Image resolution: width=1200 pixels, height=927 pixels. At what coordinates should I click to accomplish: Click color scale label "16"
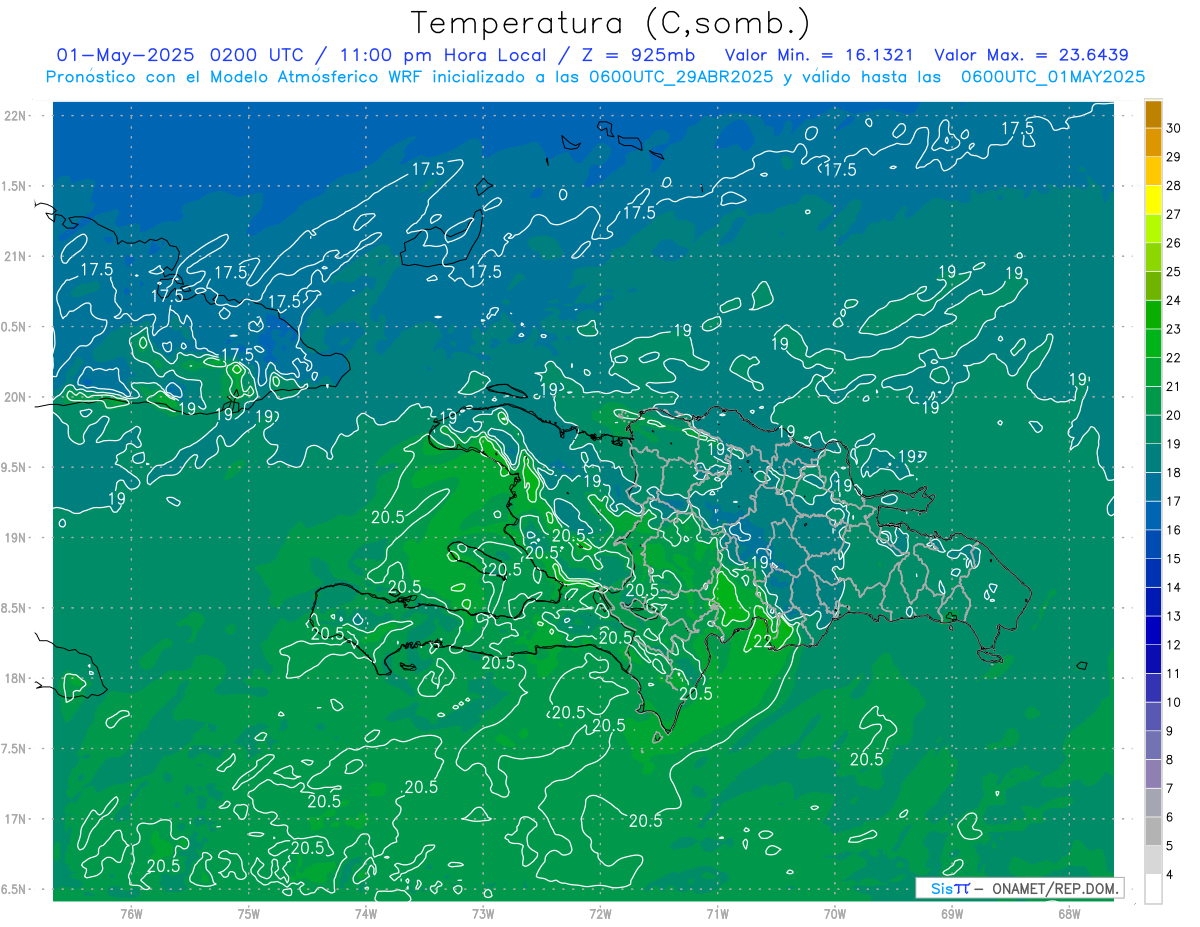[1174, 530]
